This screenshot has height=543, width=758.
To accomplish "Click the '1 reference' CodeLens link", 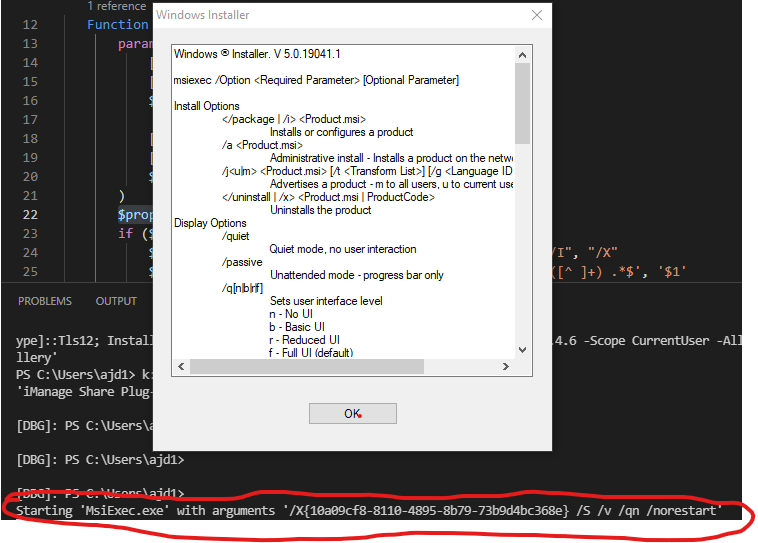I will [x=117, y=6].
